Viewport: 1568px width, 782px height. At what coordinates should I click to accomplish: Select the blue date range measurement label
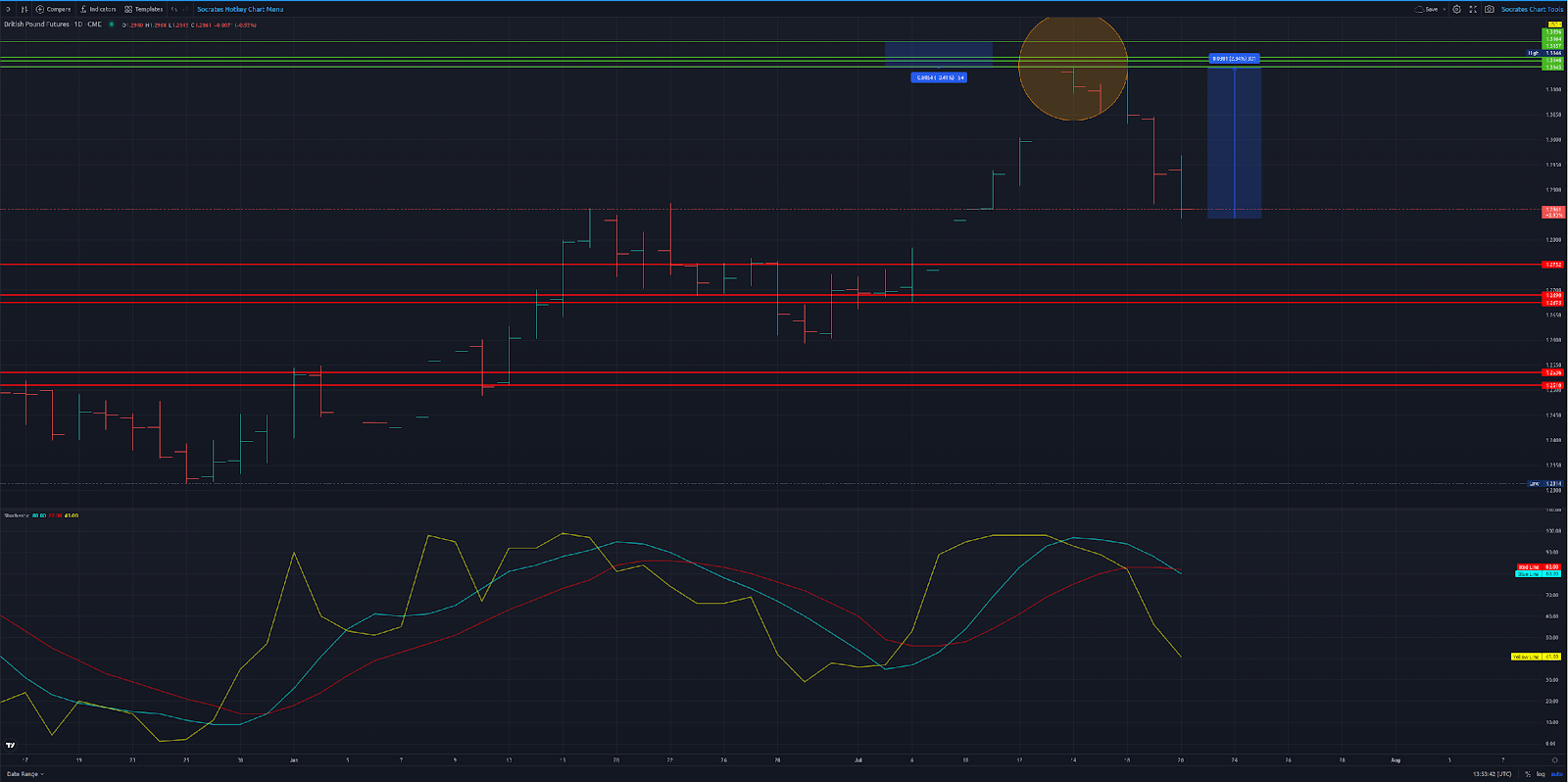click(x=939, y=77)
